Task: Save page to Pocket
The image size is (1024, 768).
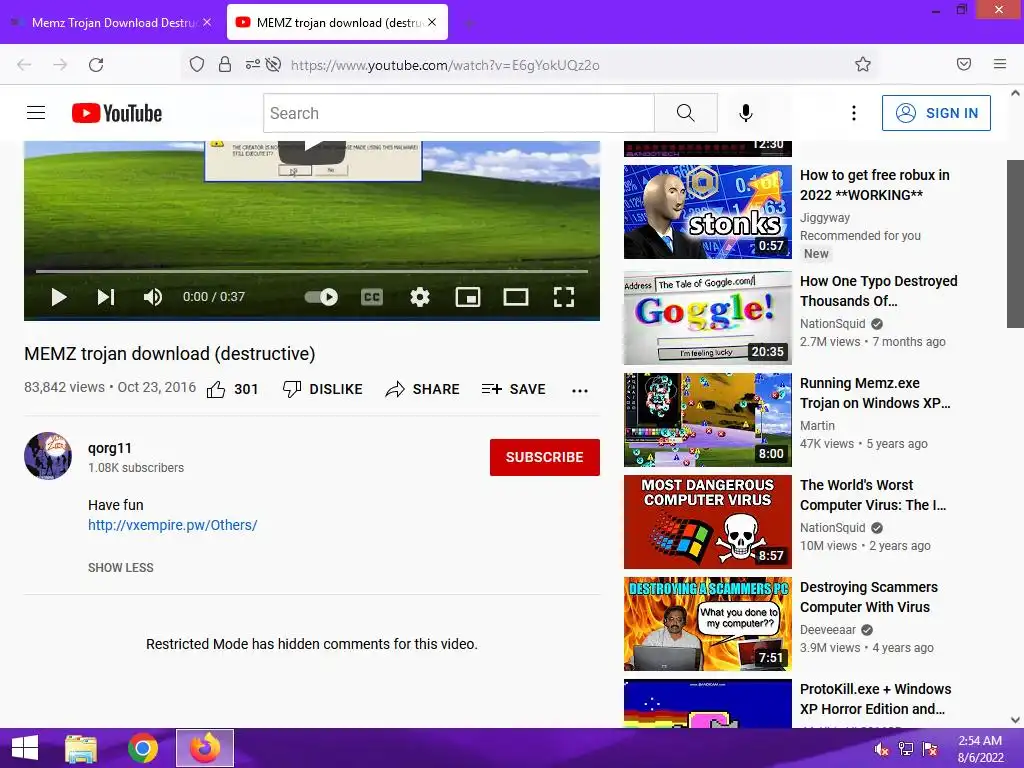Action: 964,64
